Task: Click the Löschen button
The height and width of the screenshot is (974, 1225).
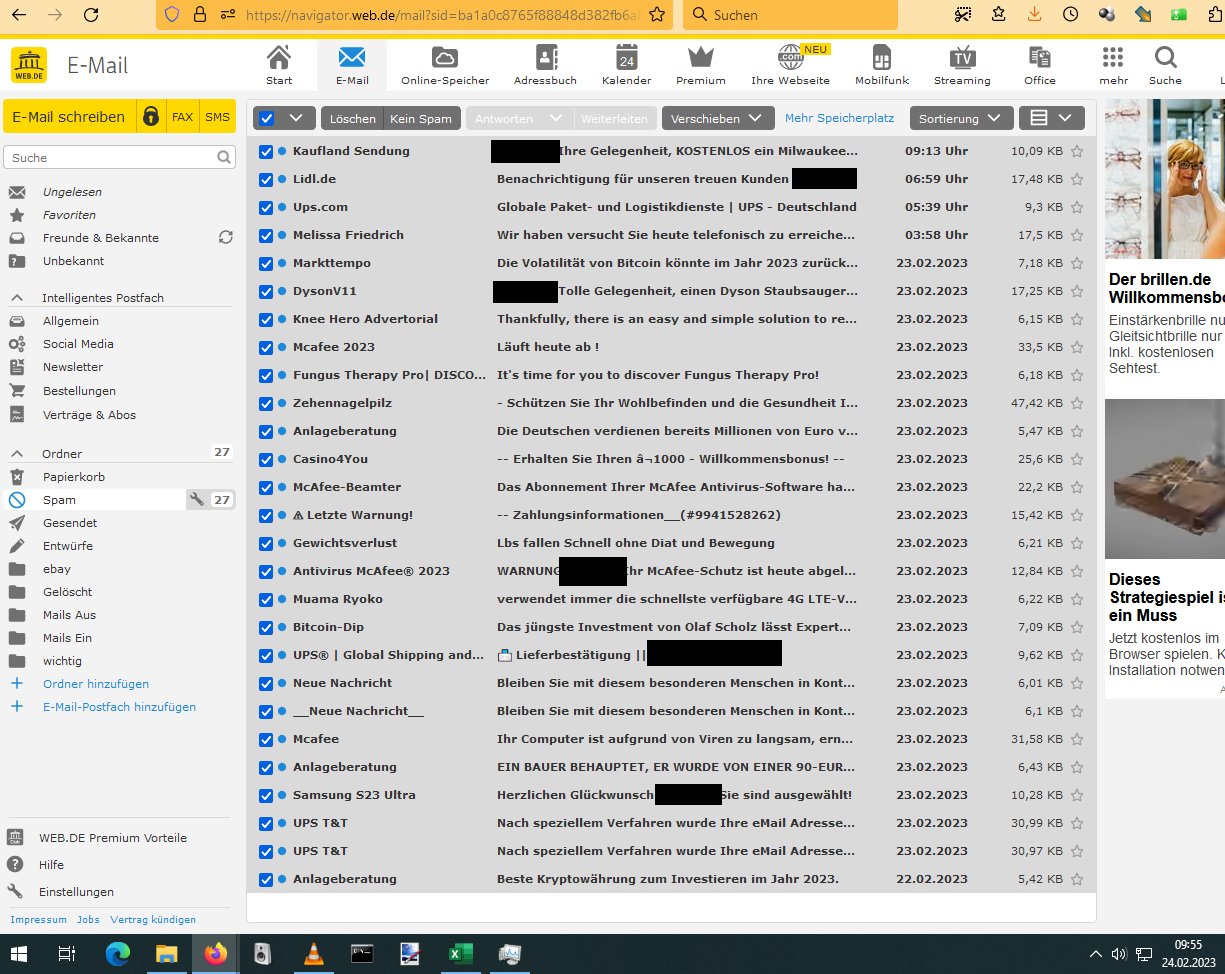Action: tap(352, 118)
